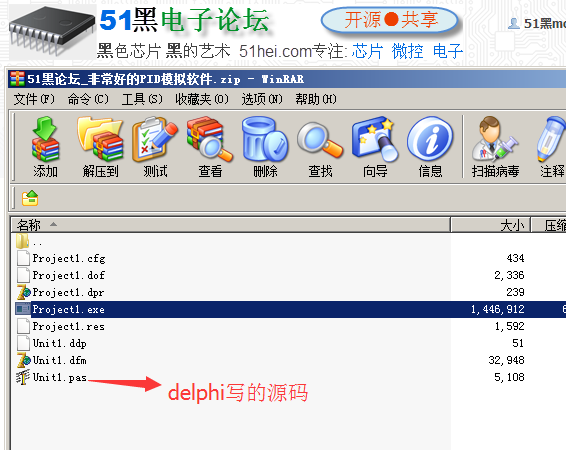566x450 pixels.
Task: Sort files by 大小 column header
Action: (491, 225)
